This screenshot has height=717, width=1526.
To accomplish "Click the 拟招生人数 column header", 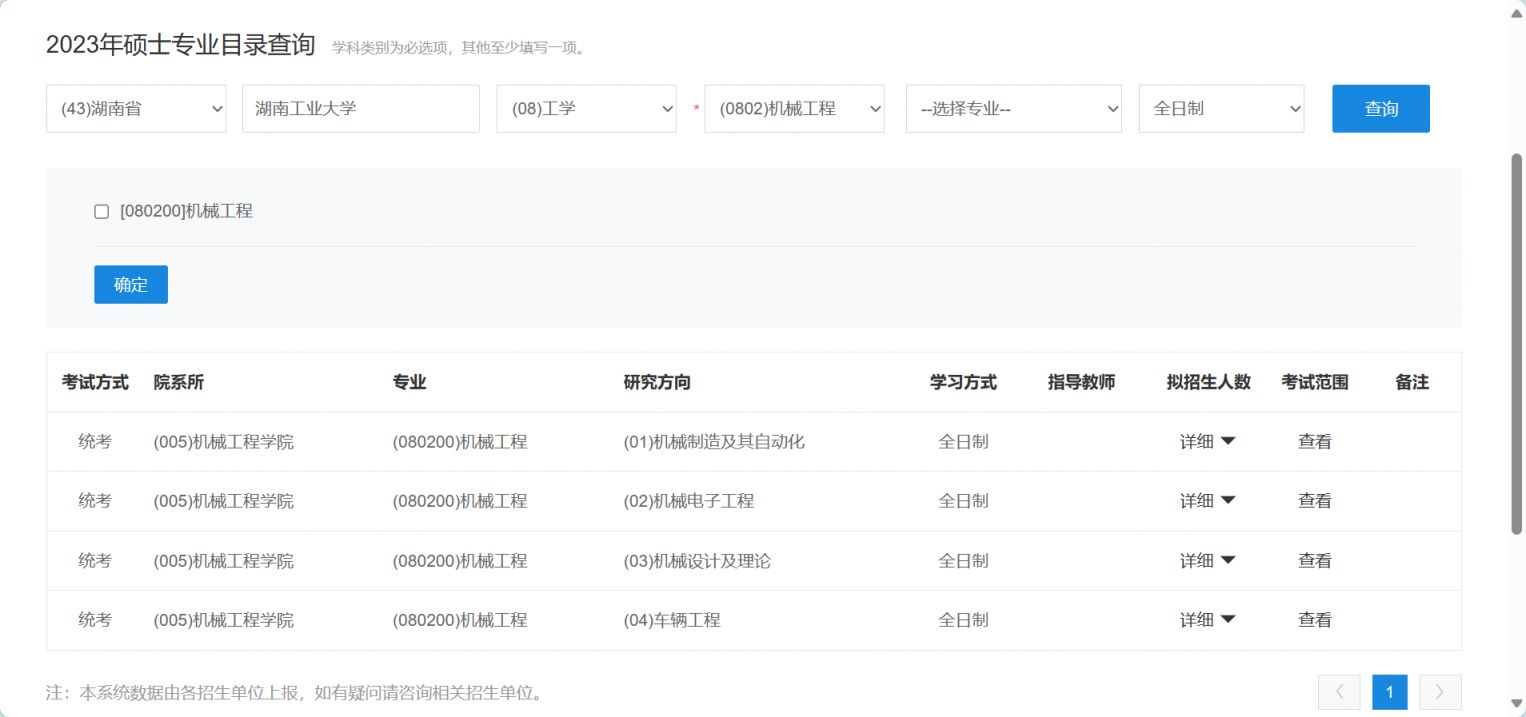I will click(x=1208, y=382).
